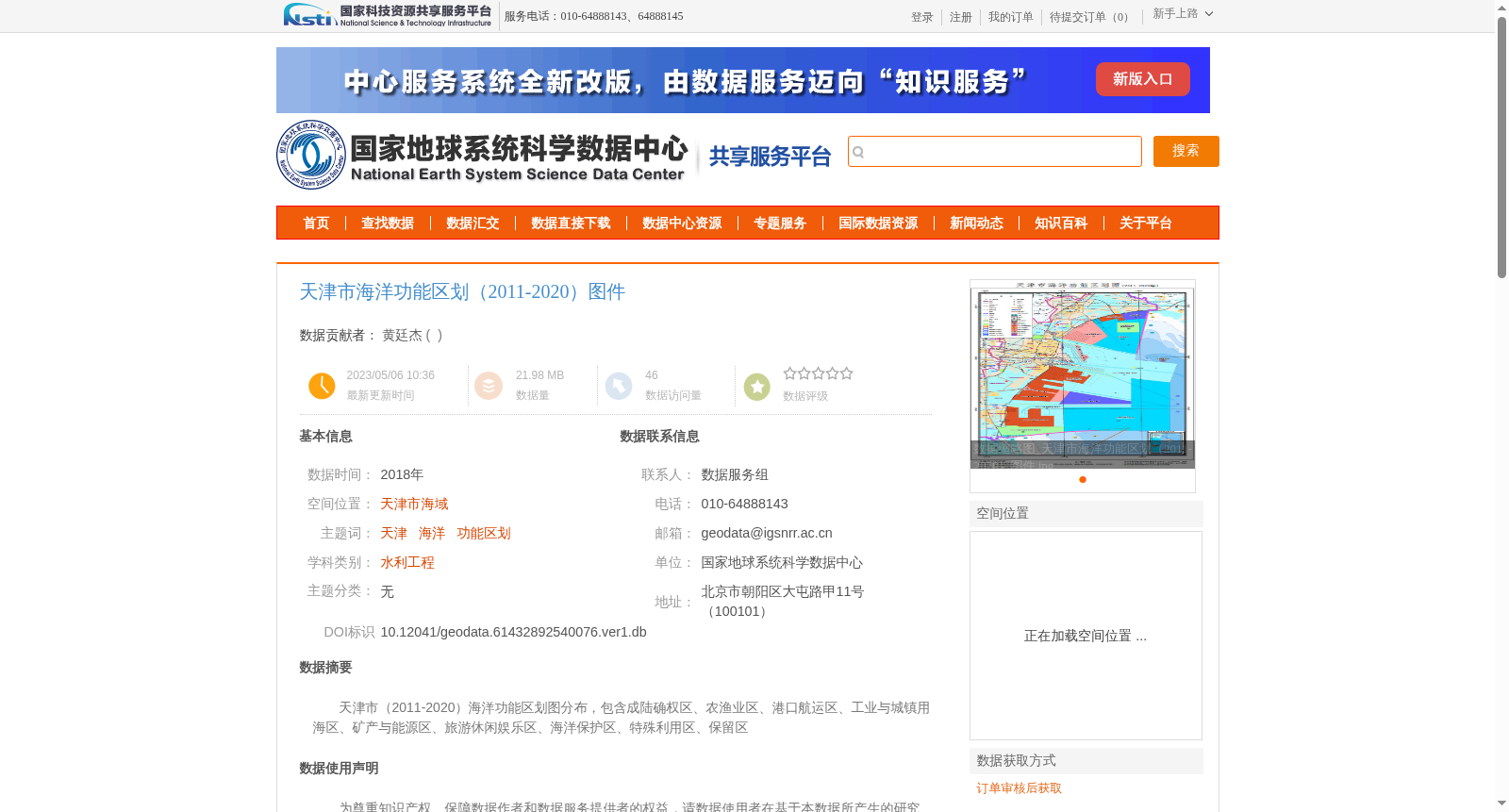The height and width of the screenshot is (812, 1509).
Task: Click the scrollbar up arrow
Action: [x=1501, y=8]
